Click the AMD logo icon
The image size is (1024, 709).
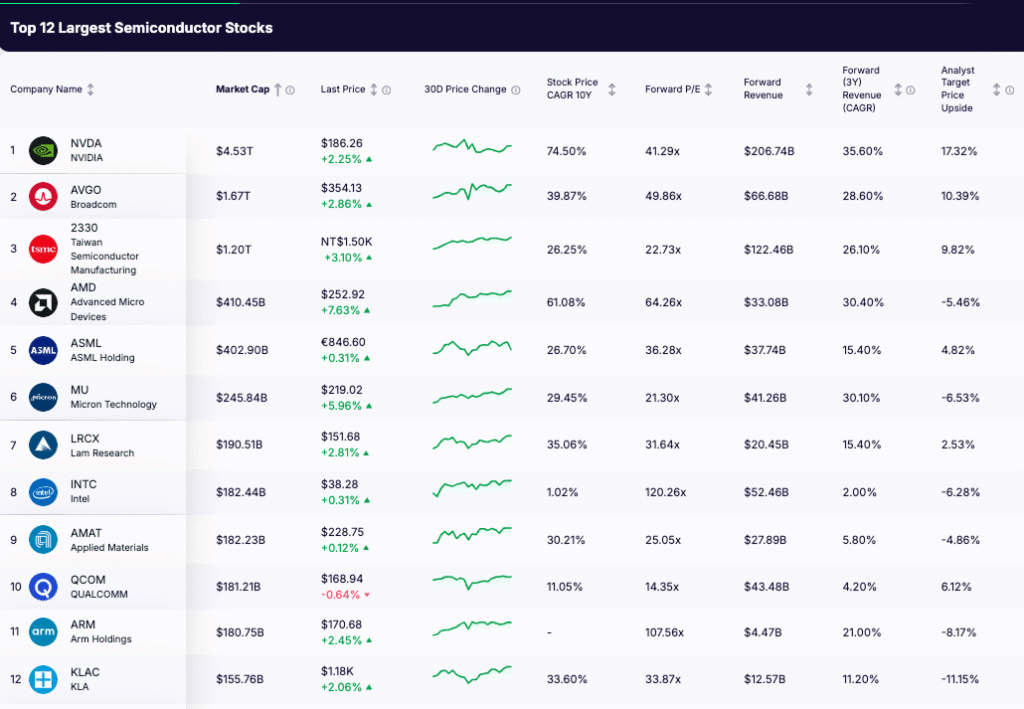coord(42,302)
